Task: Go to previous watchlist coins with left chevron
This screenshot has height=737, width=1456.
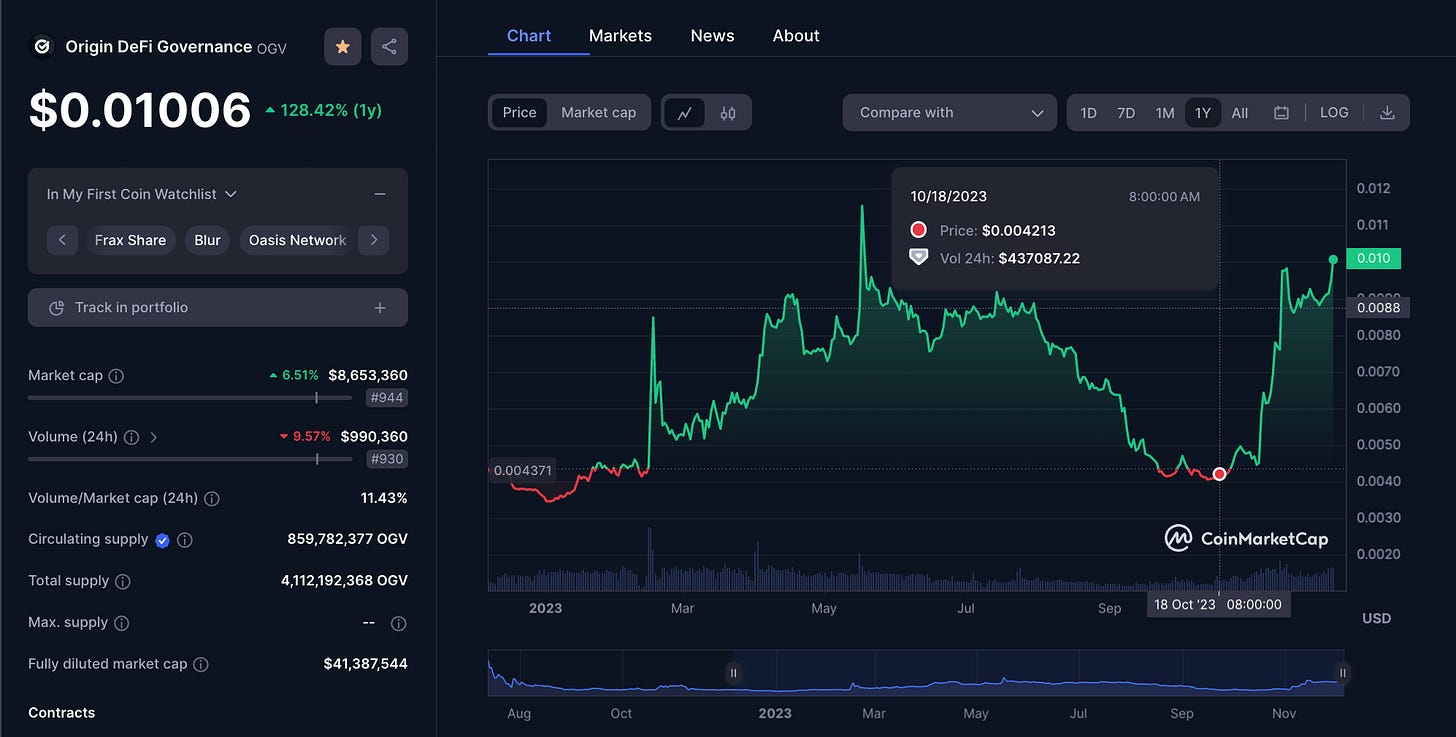Action: pos(62,240)
